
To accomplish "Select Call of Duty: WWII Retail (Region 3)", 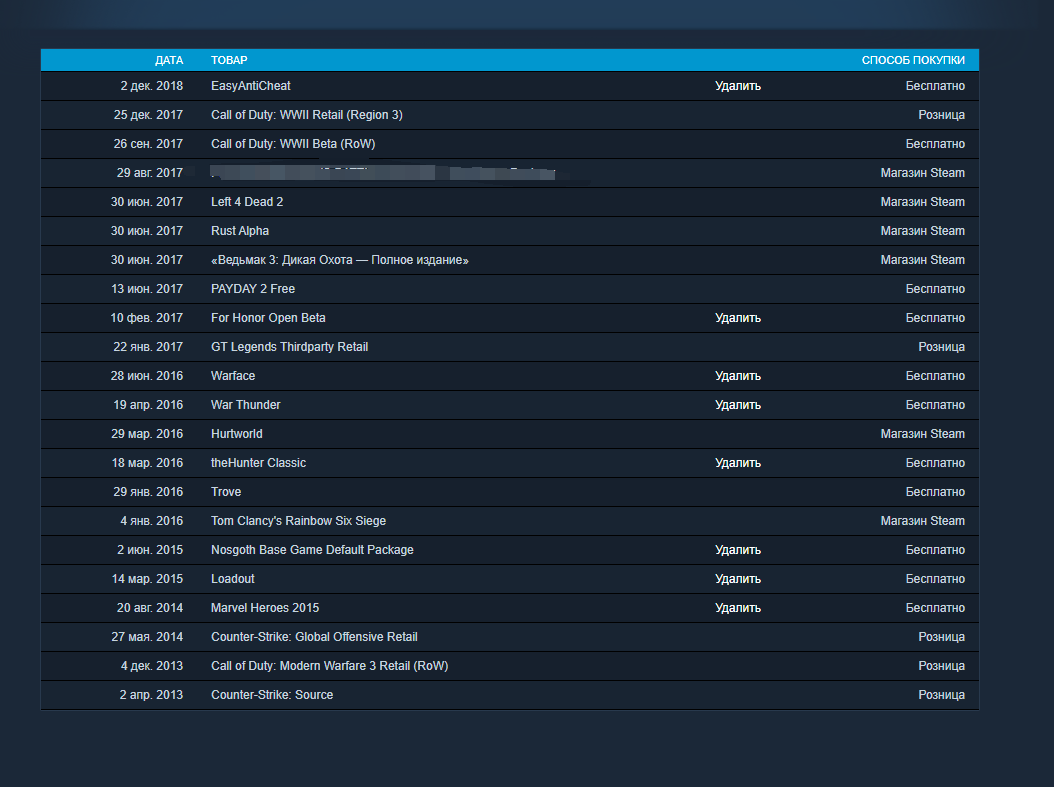I will point(307,115).
